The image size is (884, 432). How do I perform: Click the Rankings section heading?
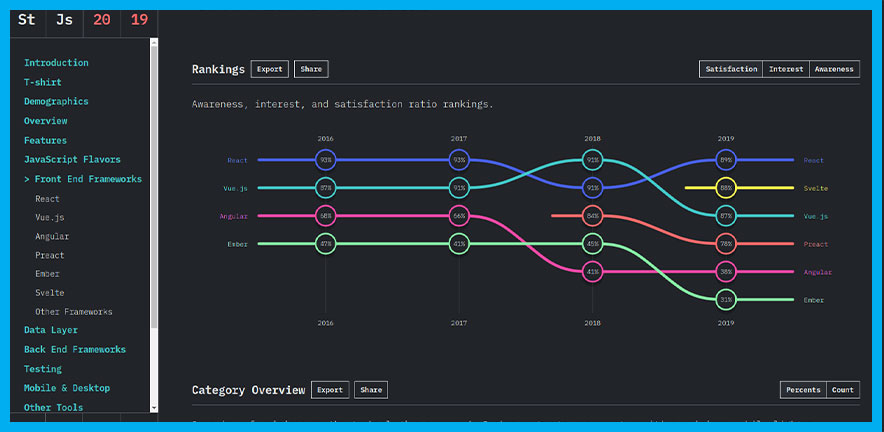coord(218,69)
